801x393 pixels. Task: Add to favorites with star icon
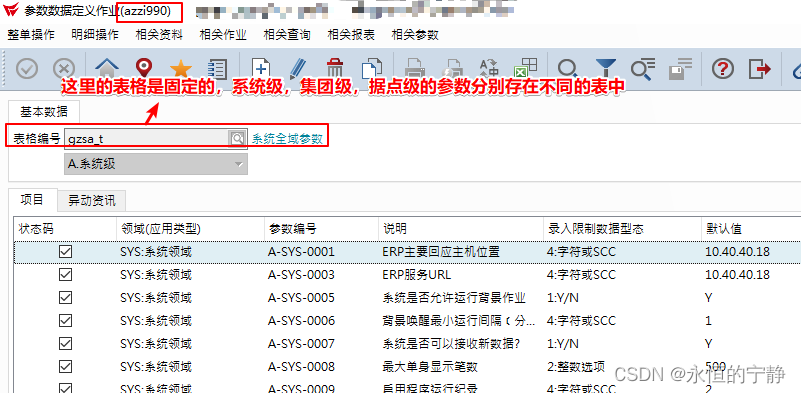[x=180, y=68]
